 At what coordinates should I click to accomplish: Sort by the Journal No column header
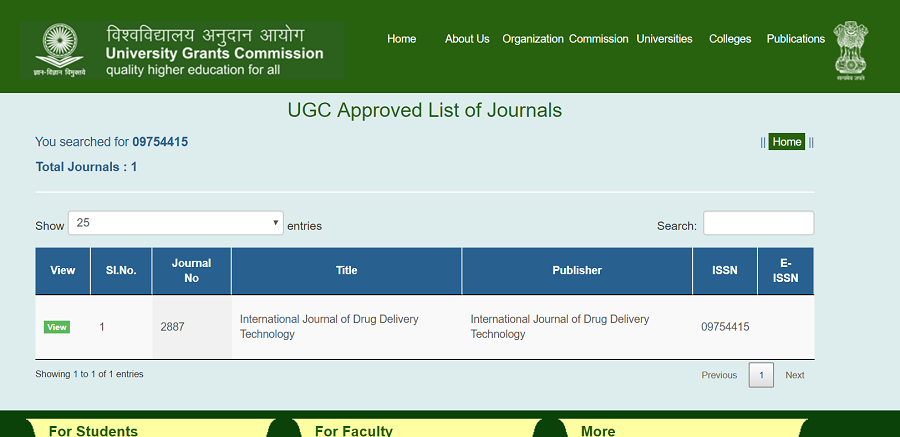point(192,270)
